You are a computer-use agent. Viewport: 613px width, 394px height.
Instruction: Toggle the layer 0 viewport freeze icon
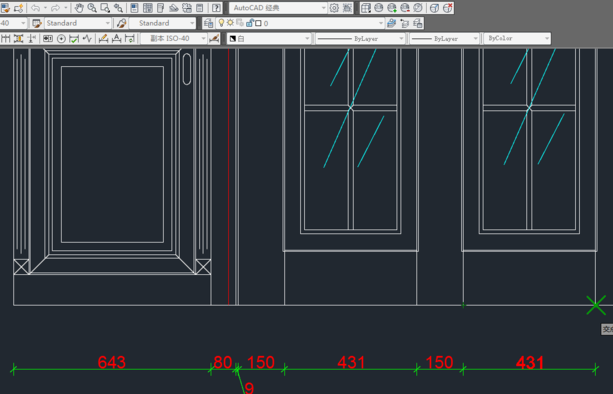239,23
